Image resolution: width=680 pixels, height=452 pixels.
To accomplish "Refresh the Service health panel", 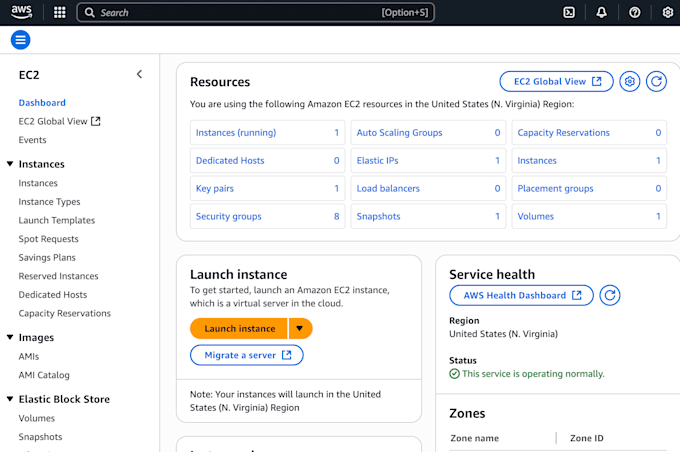I will [610, 295].
